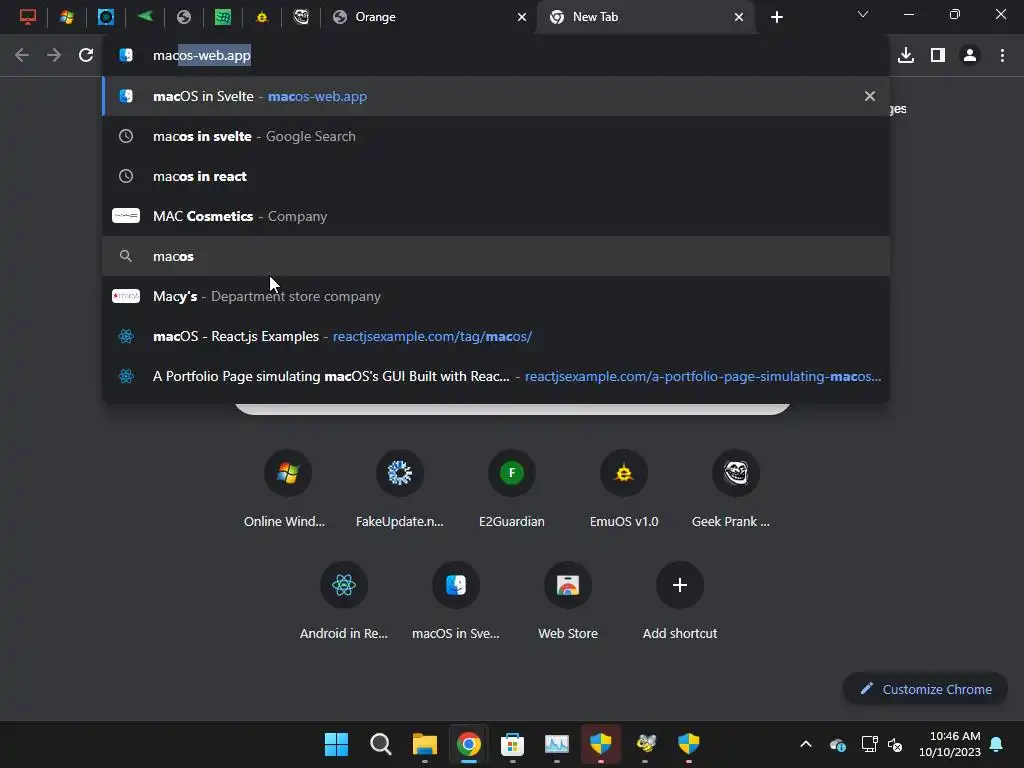Open the pinned globe icon tab
The width and height of the screenshot is (1024, 768).
tap(184, 17)
